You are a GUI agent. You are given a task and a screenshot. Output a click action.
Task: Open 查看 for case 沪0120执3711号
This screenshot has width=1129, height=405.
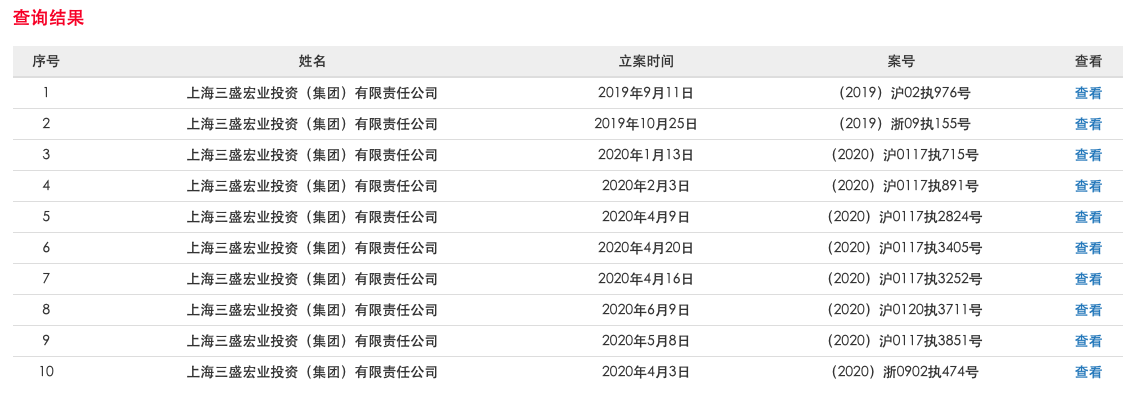coord(1088,310)
